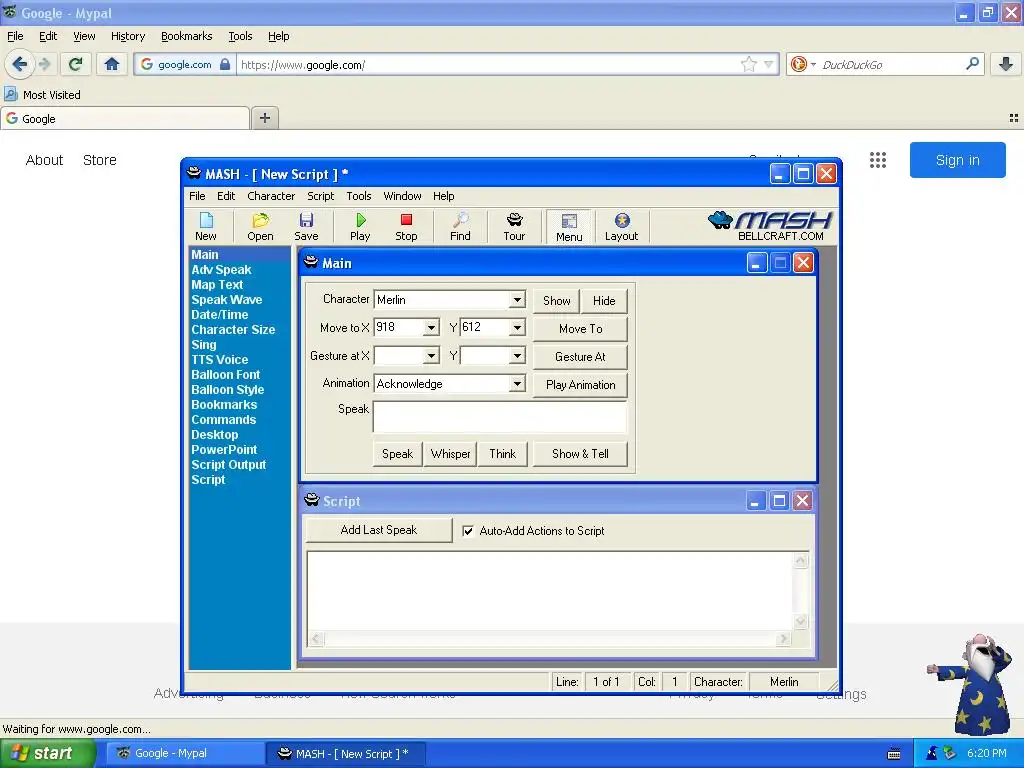The width and height of the screenshot is (1024, 768).
Task: Open the URL history dropdown arrow
Action: coord(769,64)
